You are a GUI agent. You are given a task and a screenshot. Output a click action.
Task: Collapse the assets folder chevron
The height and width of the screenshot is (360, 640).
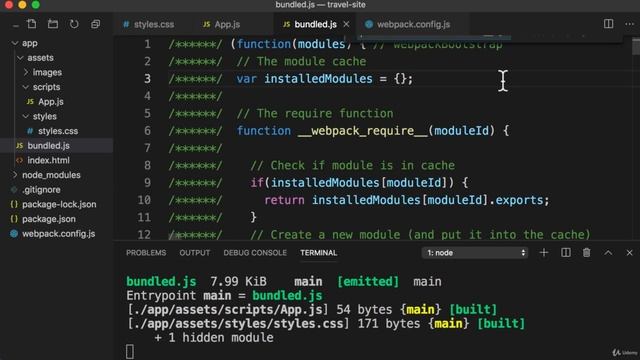click(x=20, y=58)
